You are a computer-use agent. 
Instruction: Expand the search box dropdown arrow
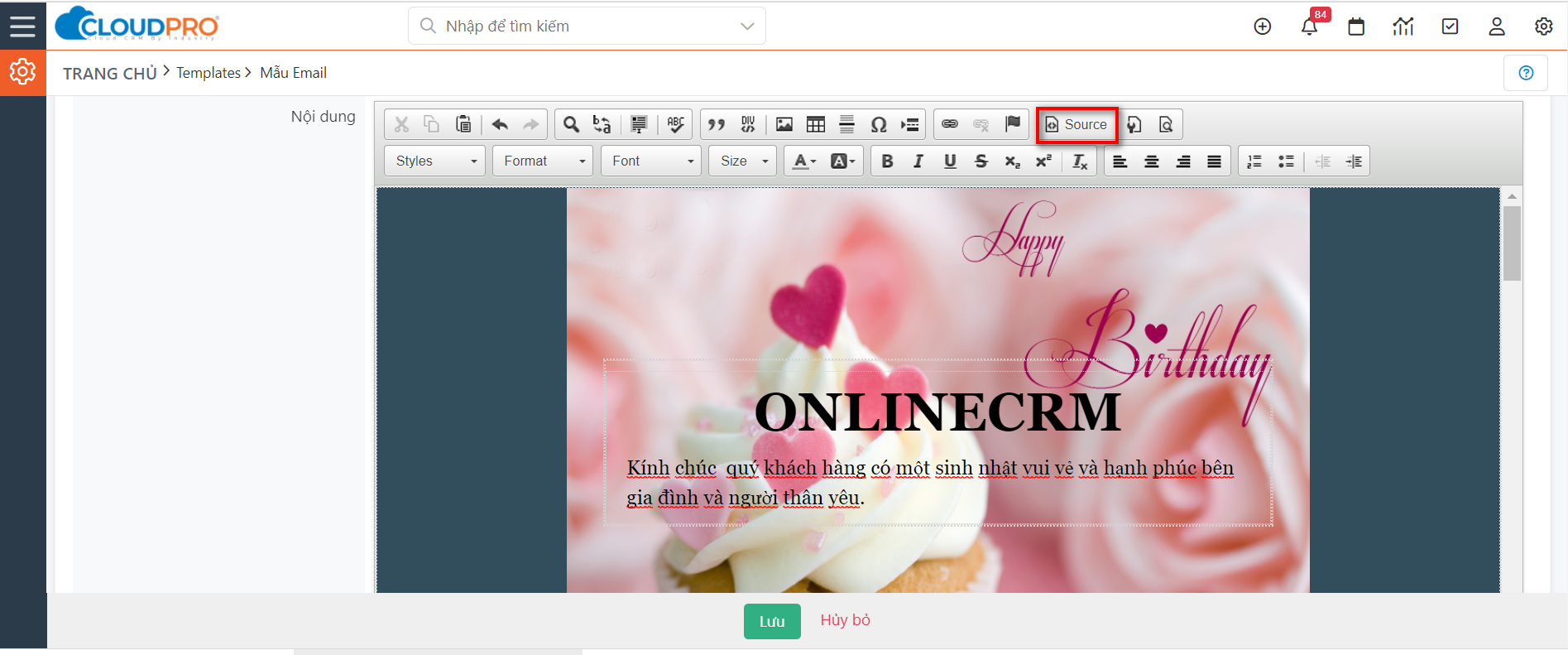click(747, 26)
